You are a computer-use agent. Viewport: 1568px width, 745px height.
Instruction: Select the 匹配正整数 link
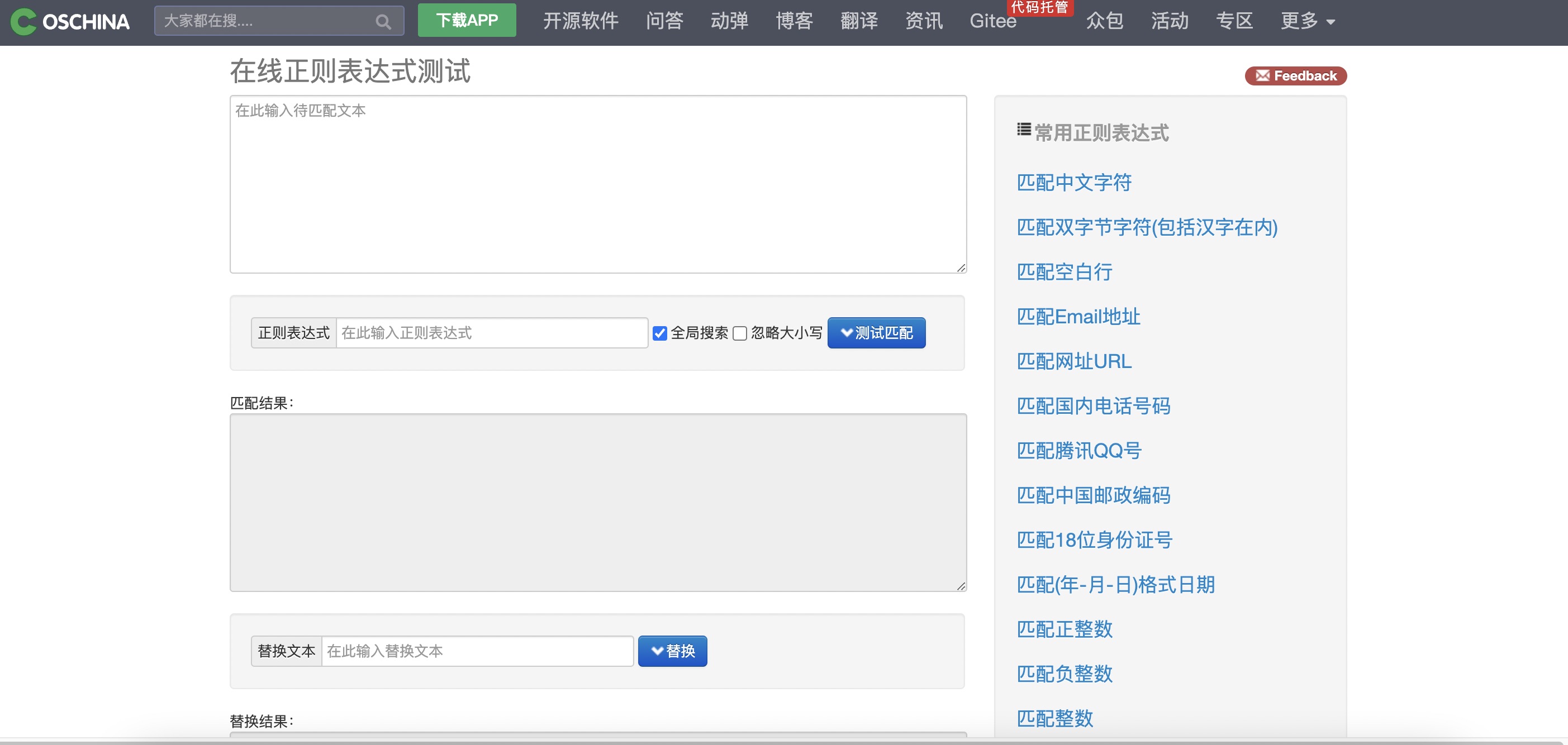[x=1064, y=629]
